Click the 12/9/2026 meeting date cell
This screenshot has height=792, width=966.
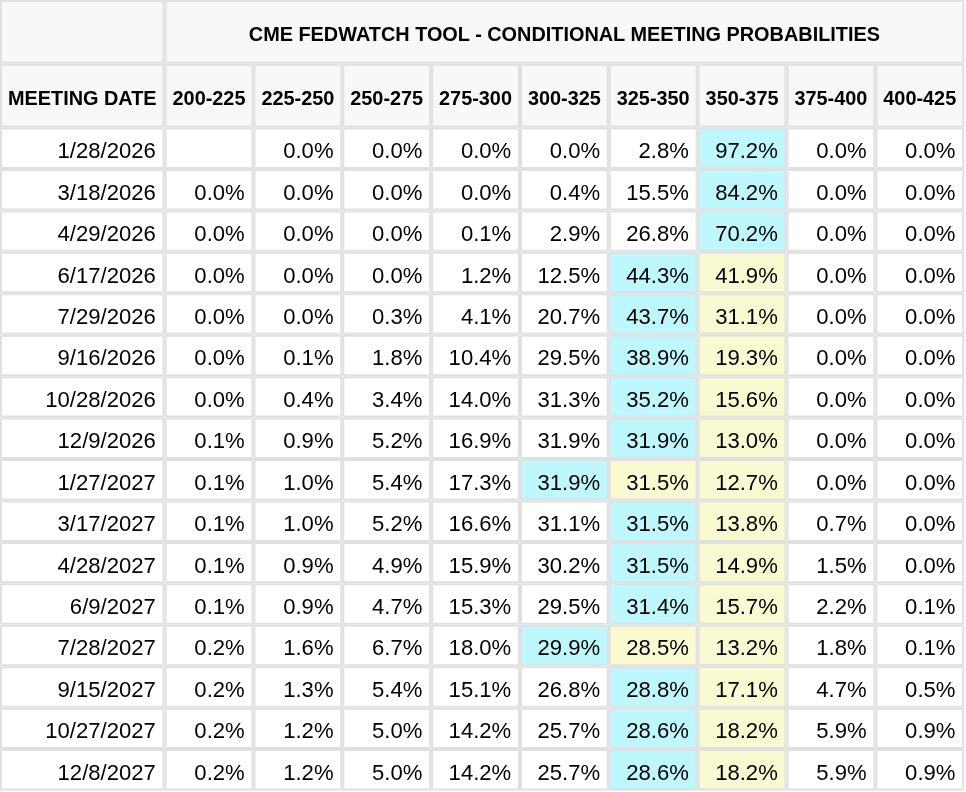(106, 440)
